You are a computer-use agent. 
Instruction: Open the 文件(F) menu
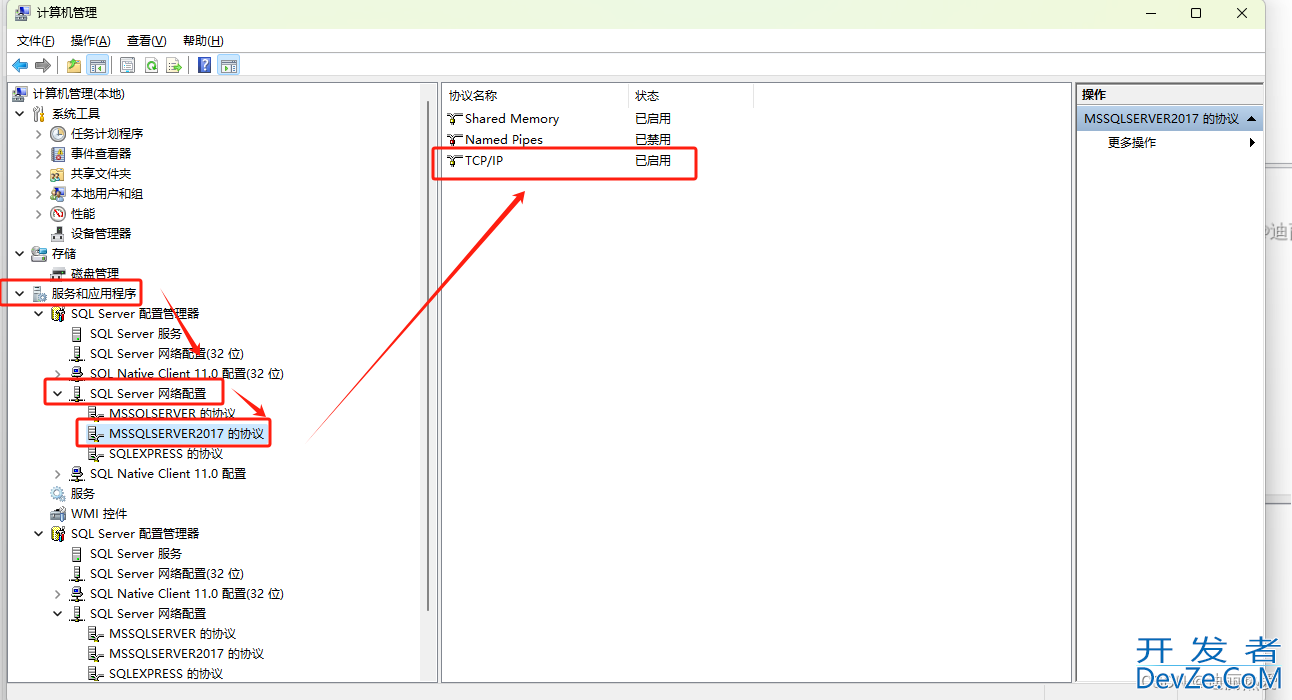pyautogui.click(x=36, y=40)
